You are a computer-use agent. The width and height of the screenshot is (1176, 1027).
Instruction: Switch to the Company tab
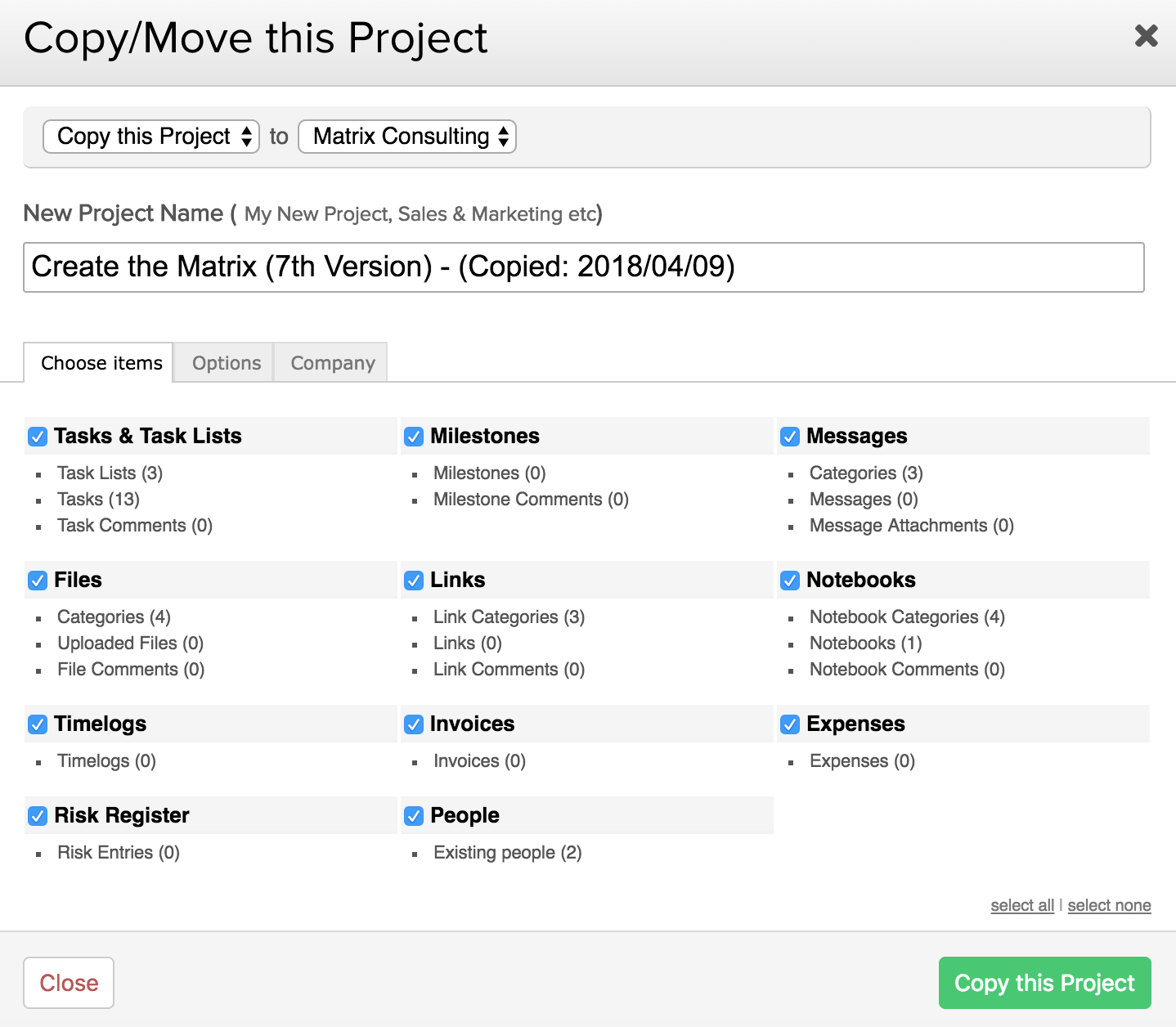tap(331, 362)
